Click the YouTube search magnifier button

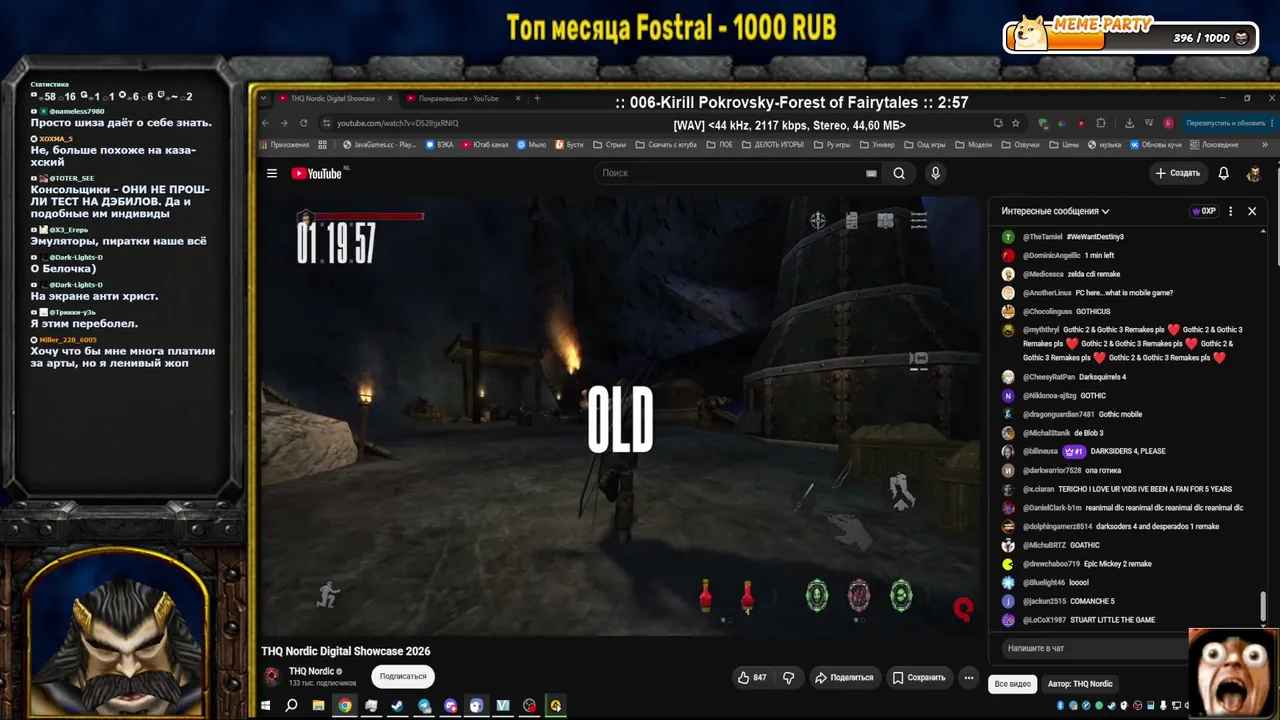coord(899,173)
